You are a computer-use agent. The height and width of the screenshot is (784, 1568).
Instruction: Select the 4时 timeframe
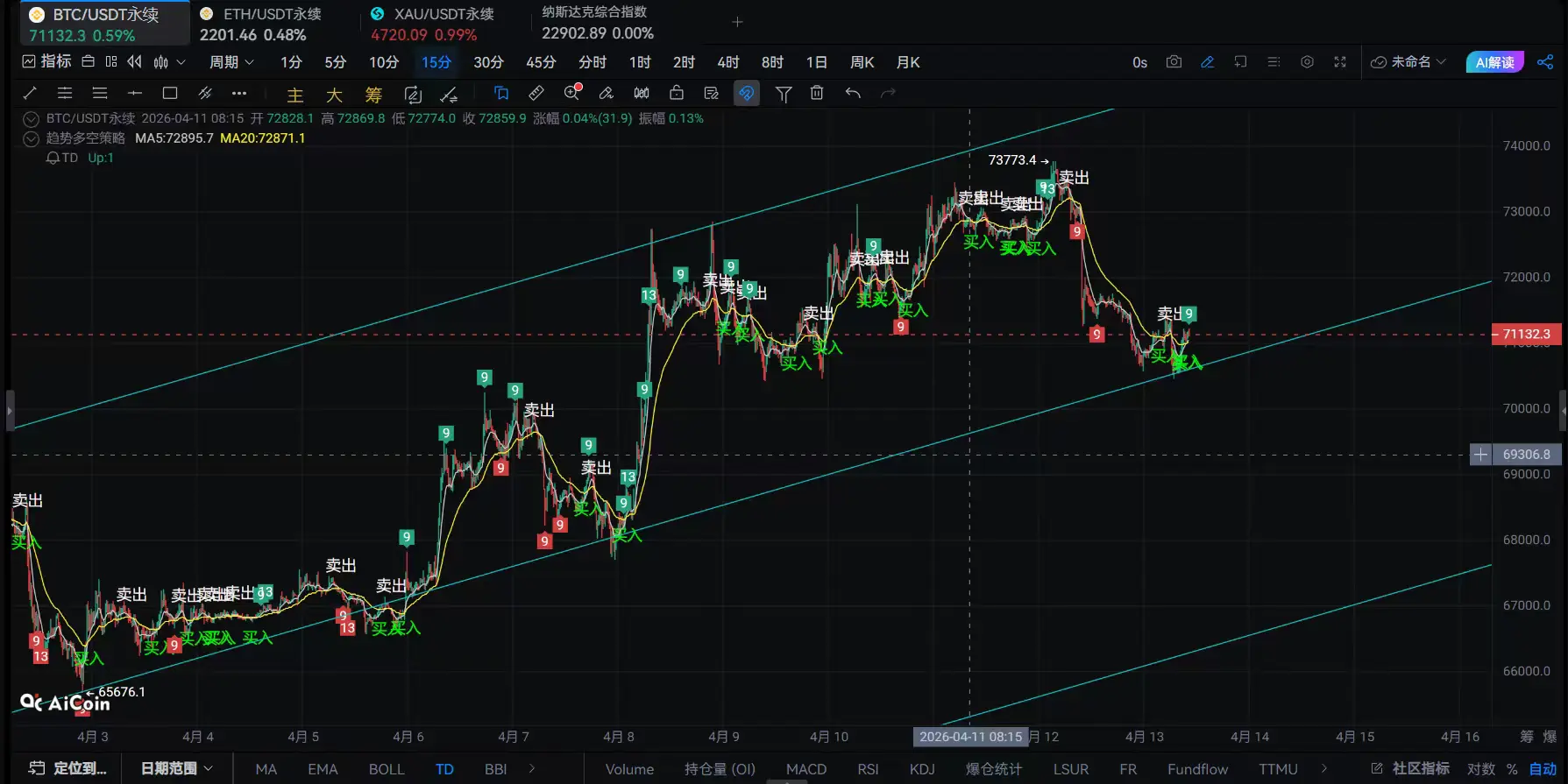[x=728, y=62]
